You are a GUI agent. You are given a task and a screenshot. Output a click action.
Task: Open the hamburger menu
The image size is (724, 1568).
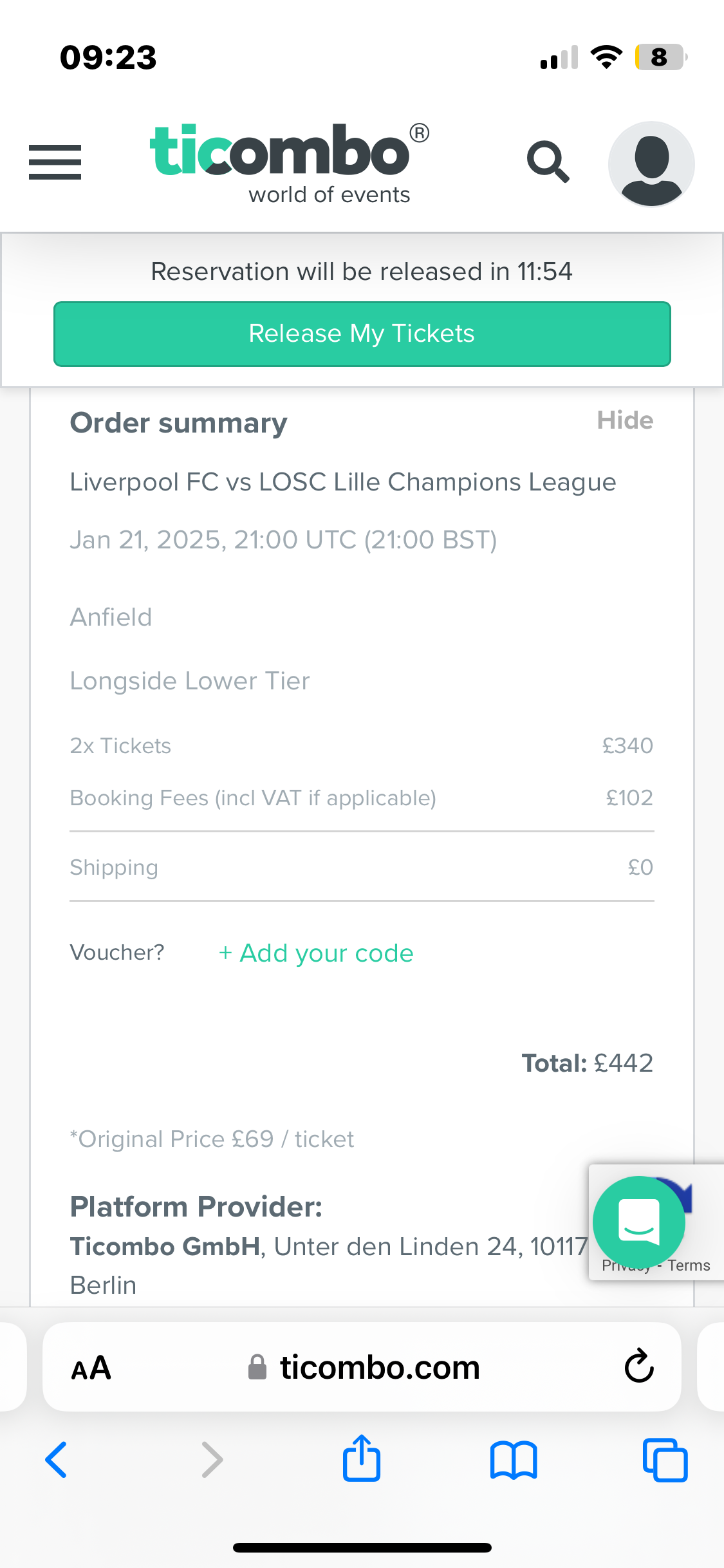pos(55,162)
